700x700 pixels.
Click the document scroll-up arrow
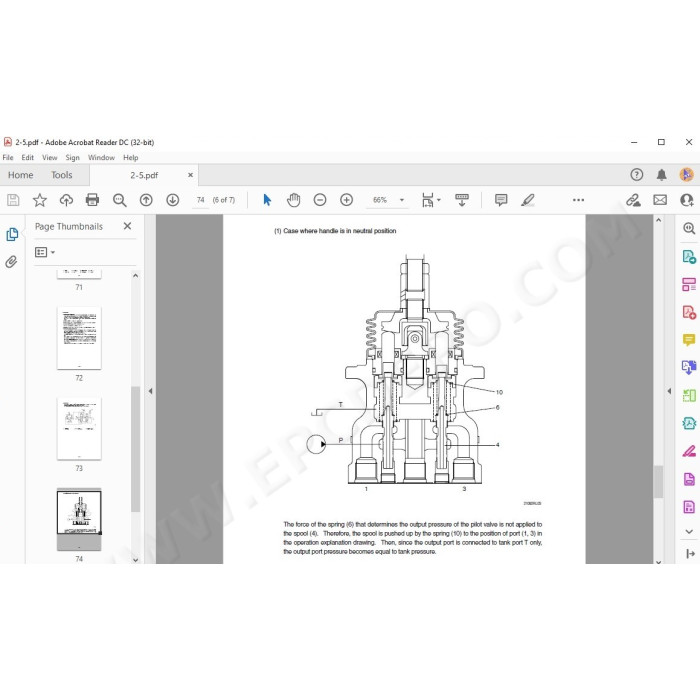(658, 220)
